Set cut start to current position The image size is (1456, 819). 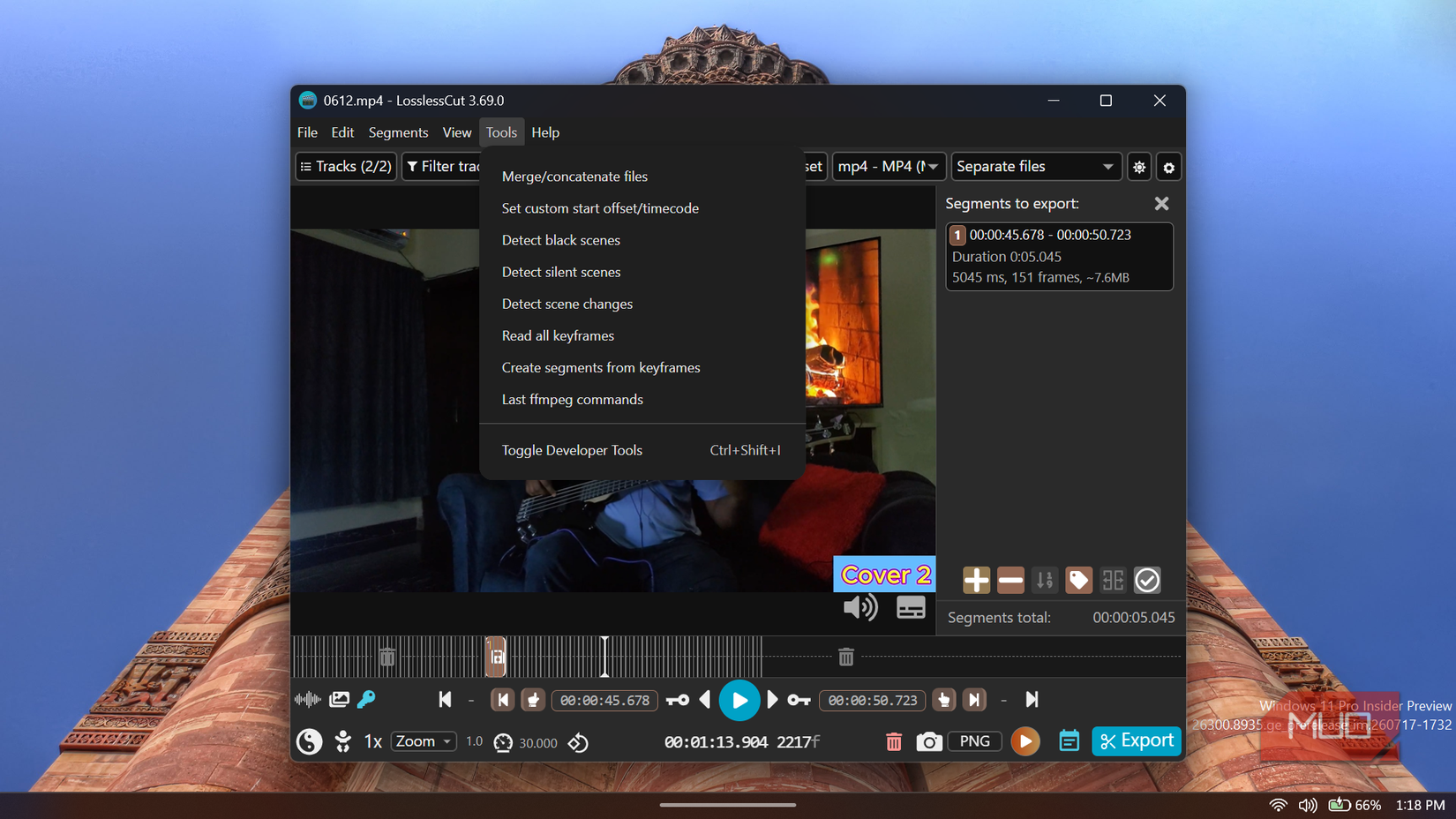533,700
